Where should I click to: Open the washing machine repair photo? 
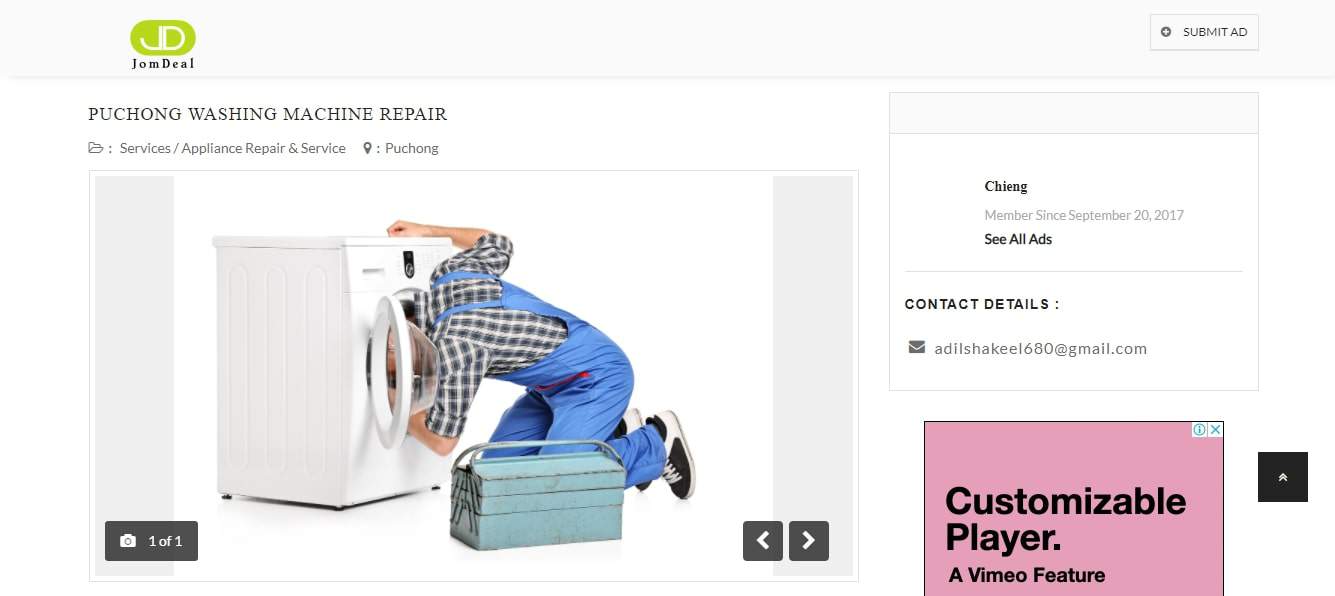(473, 376)
